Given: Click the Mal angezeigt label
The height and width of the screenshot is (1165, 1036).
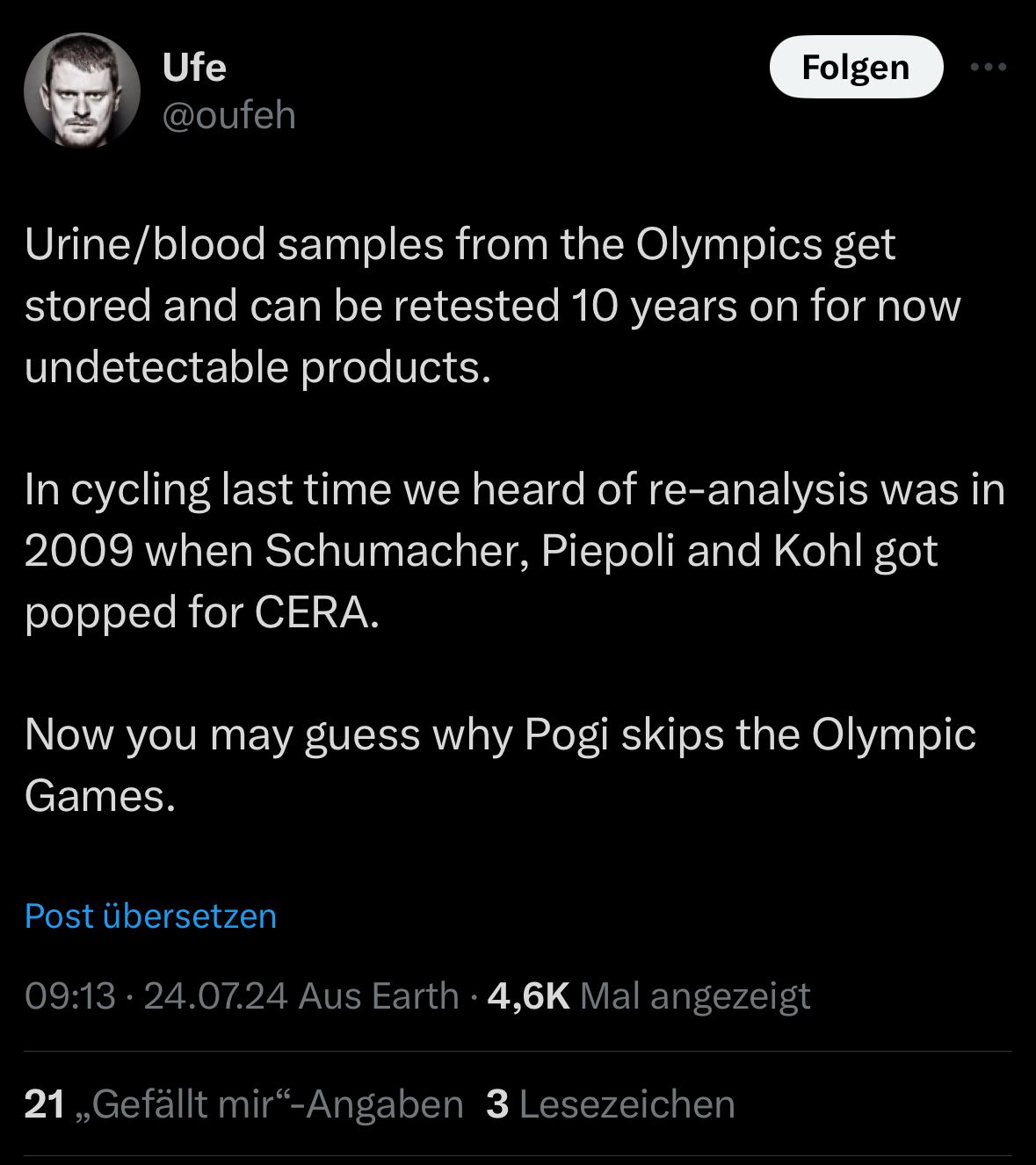Looking at the screenshot, I should click(695, 995).
